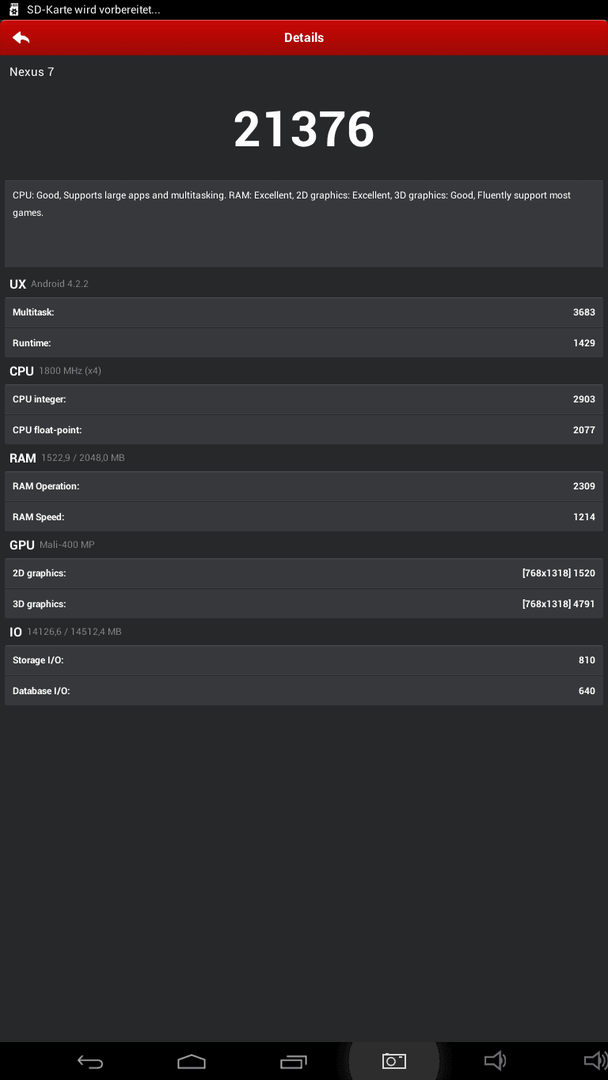The image size is (608, 1080).
Task: Select the Multitask score row
Action: pos(304,312)
